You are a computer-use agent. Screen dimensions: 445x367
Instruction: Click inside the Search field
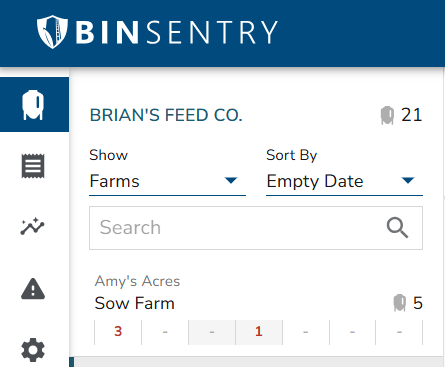pos(256,228)
